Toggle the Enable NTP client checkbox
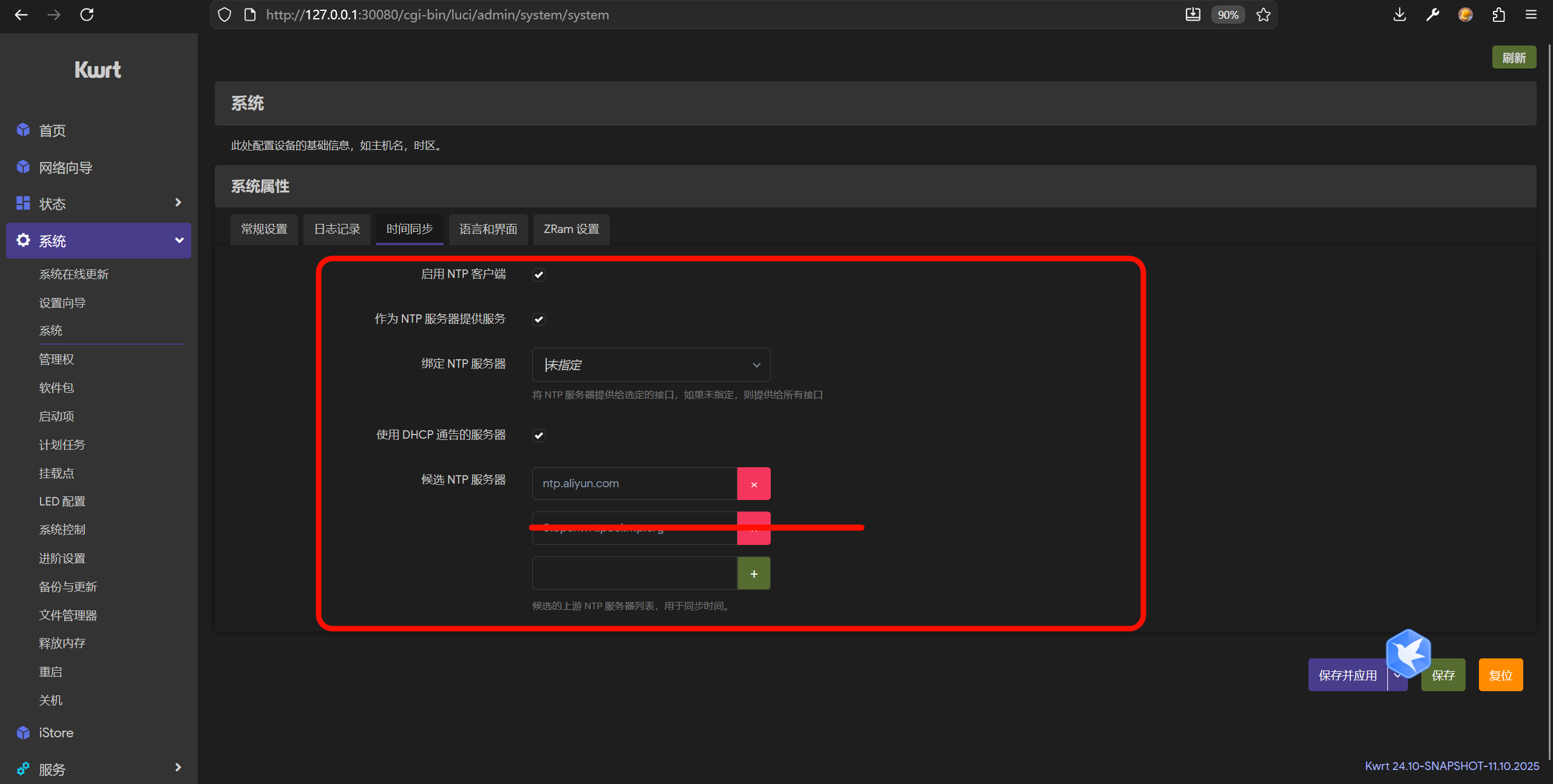The image size is (1553, 784). (x=539, y=275)
